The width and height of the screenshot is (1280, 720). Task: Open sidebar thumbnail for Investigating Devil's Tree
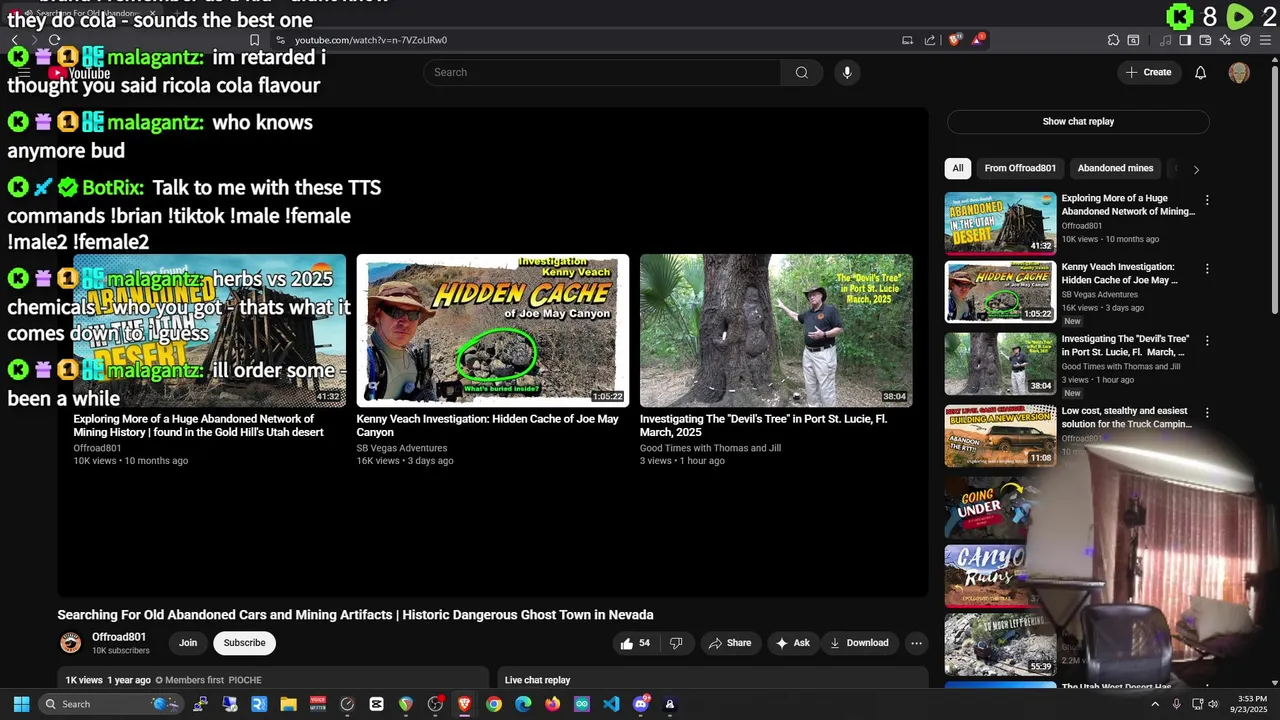1000,364
